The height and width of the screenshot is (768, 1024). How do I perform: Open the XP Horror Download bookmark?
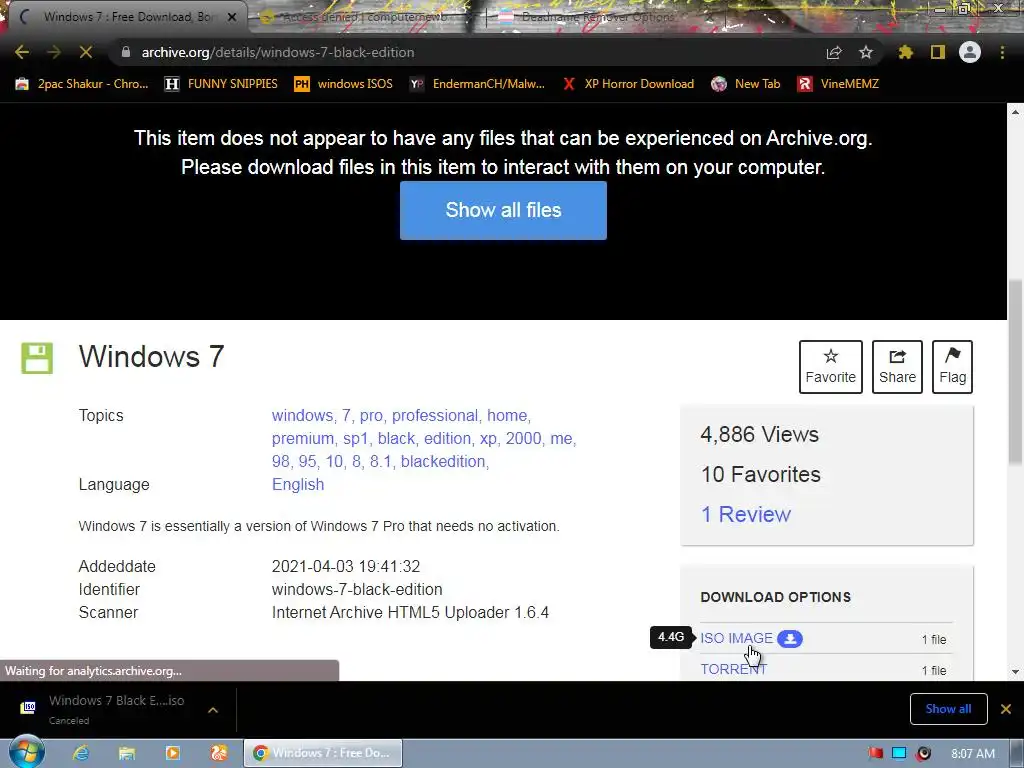coord(628,84)
